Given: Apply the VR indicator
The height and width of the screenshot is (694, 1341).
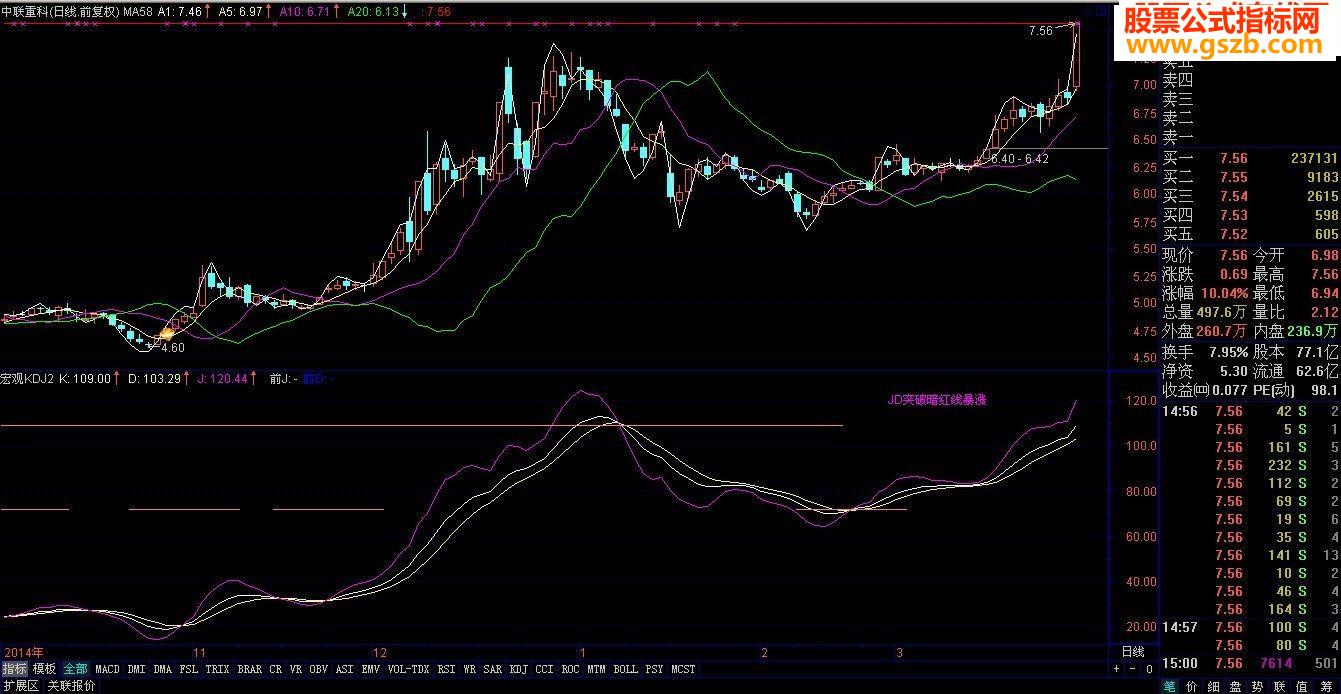Looking at the screenshot, I should 296,669.
